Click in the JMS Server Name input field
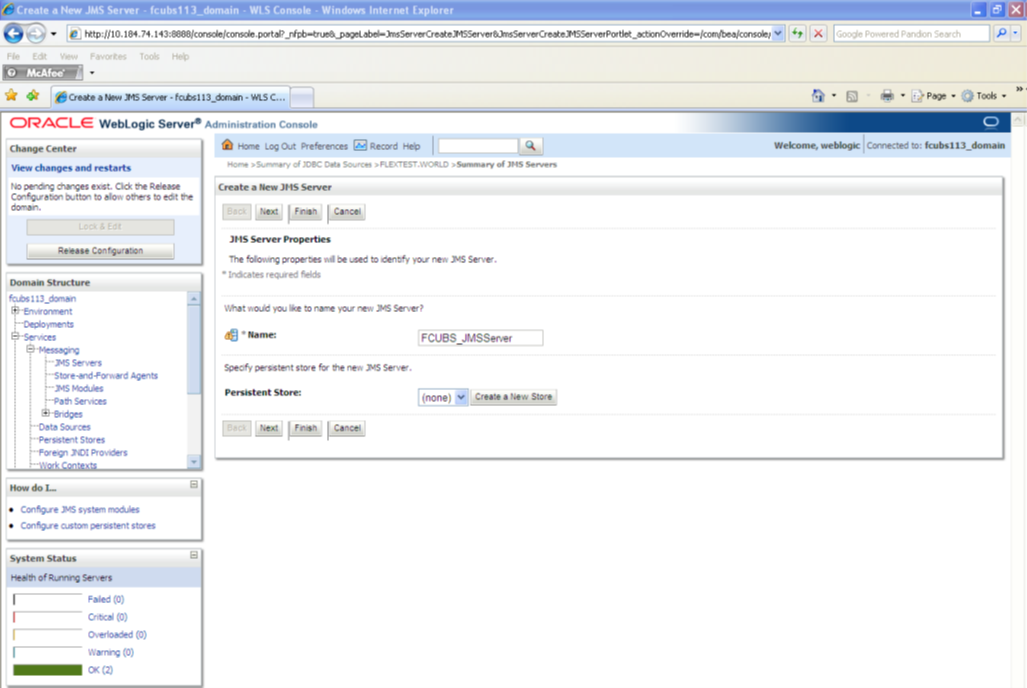 click(x=480, y=337)
